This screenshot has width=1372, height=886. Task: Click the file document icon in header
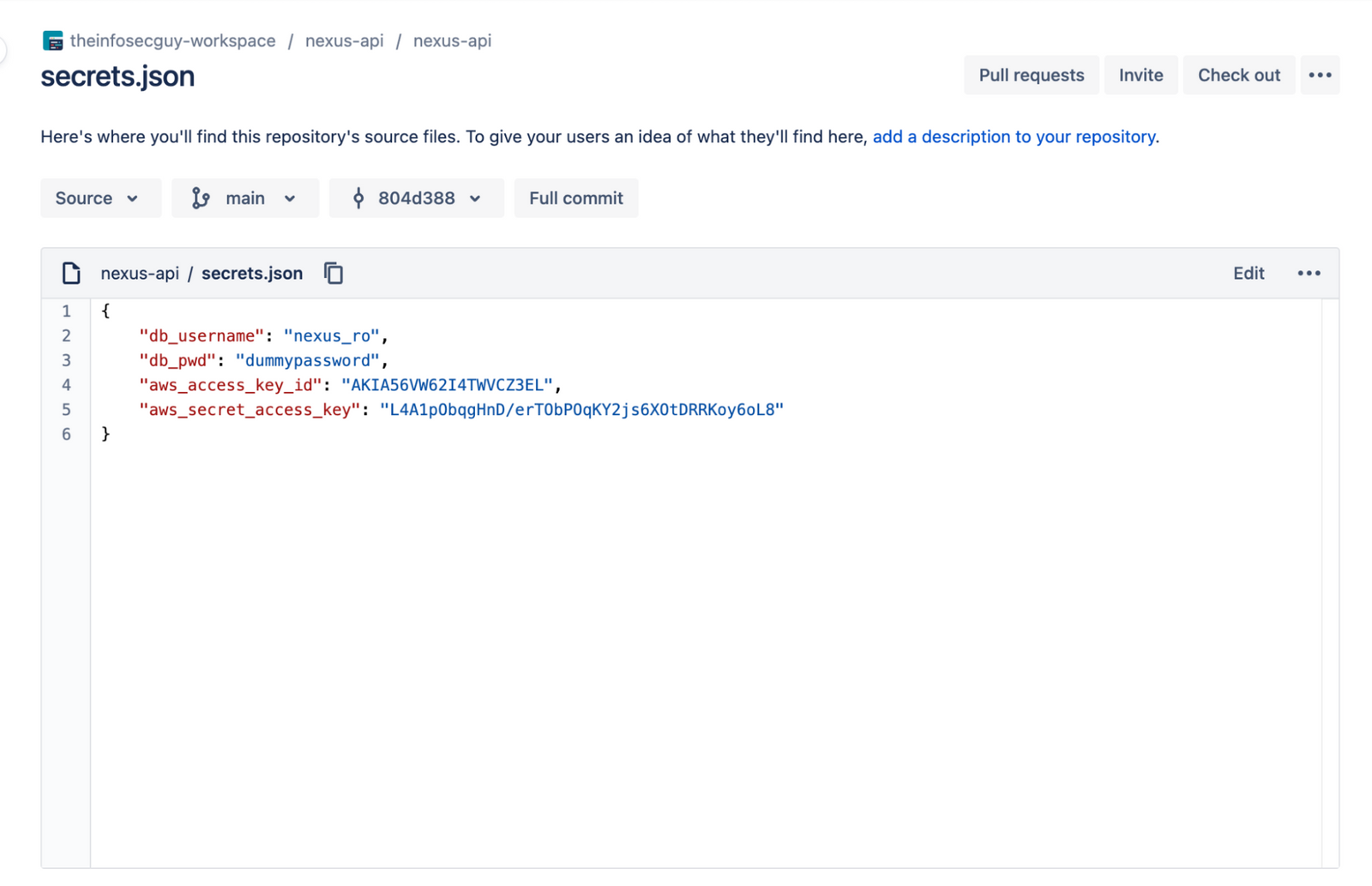point(71,273)
